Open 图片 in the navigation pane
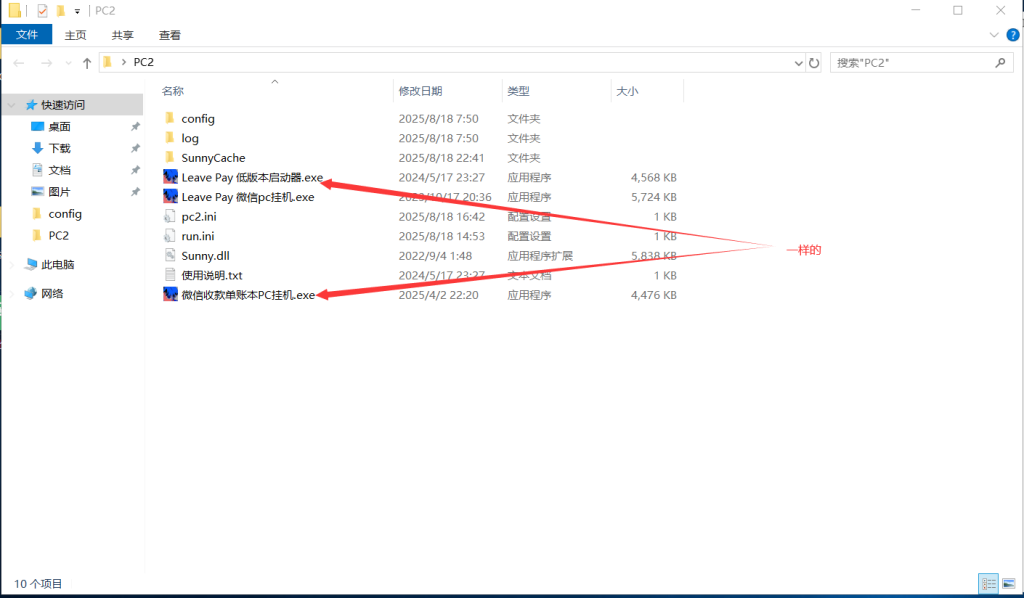 (x=59, y=192)
